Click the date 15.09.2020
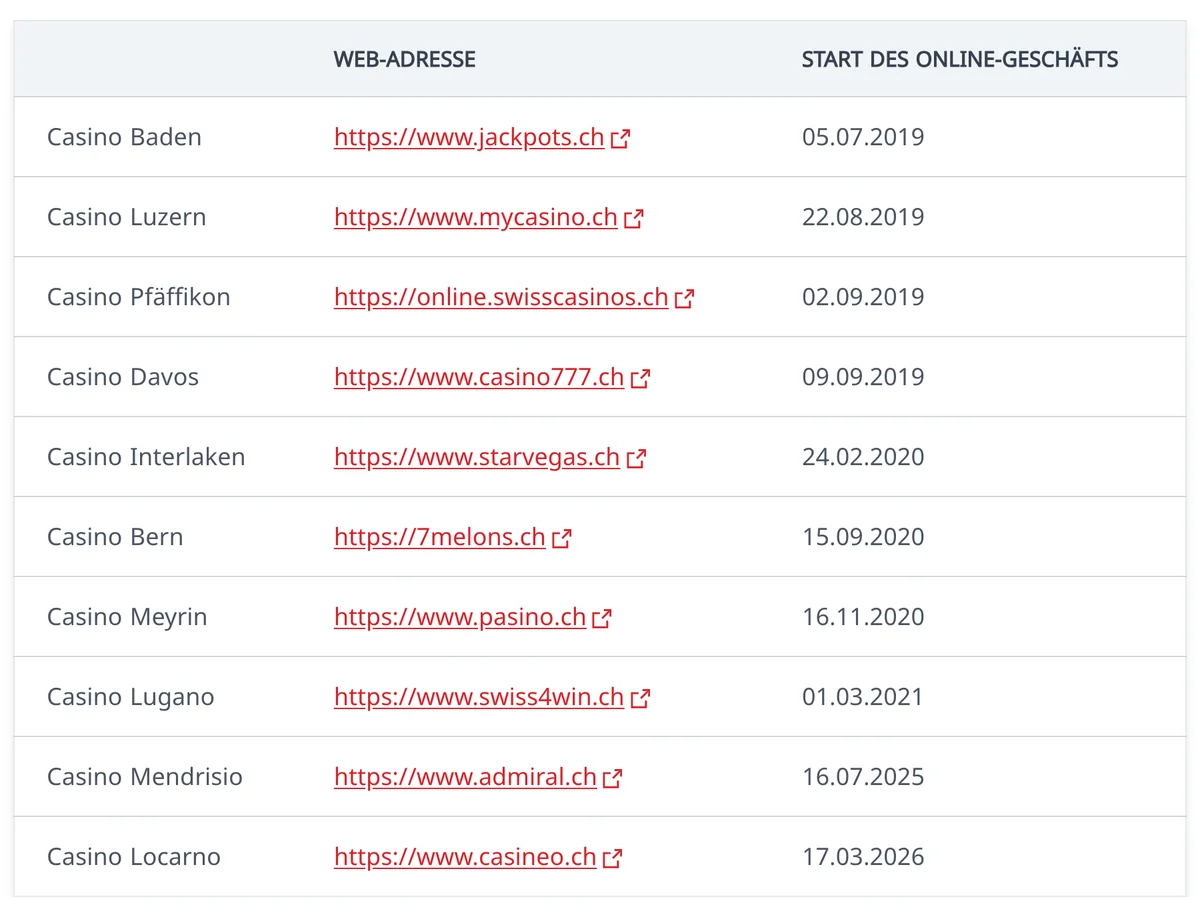 (863, 537)
